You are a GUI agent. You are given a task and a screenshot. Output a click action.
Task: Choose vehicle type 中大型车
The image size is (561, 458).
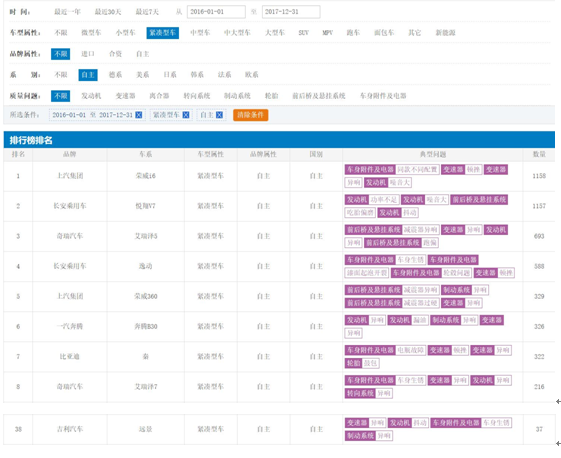tap(237, 33)
